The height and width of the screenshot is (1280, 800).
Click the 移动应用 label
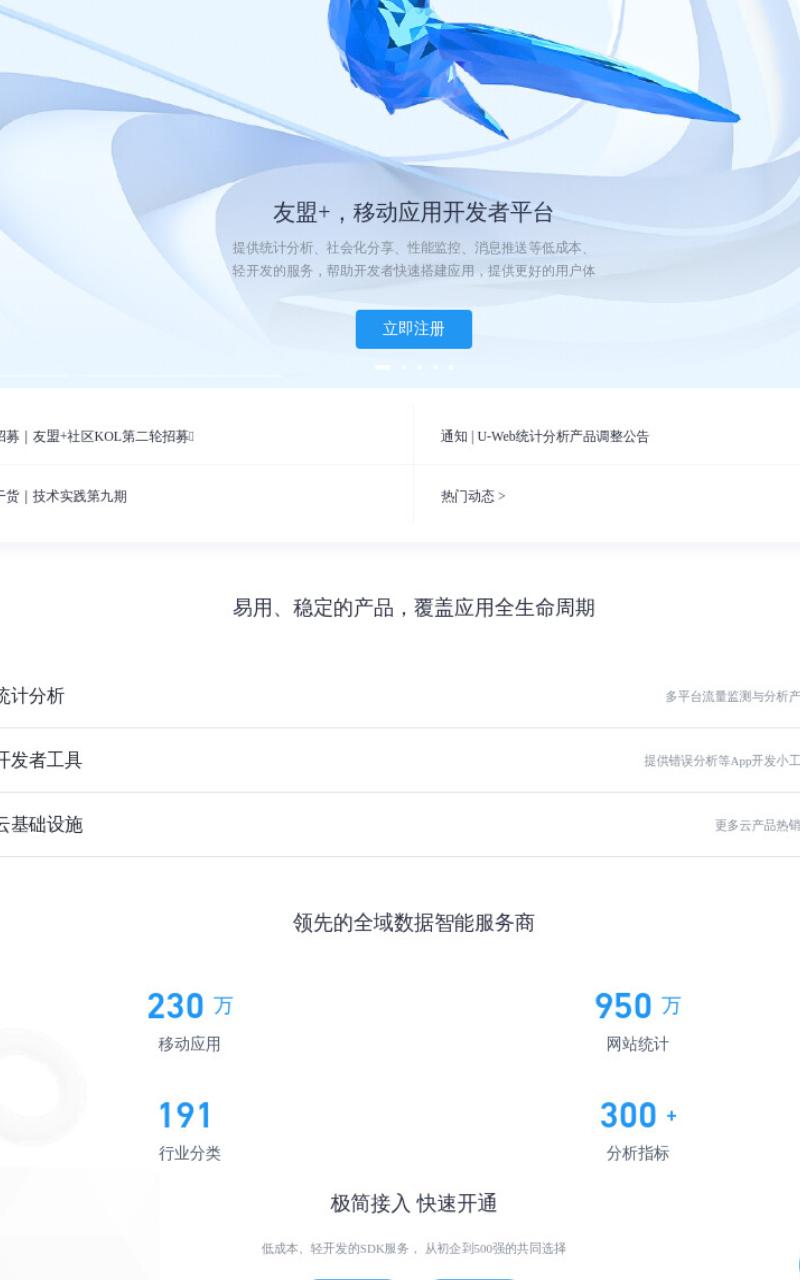point(189,1044)
